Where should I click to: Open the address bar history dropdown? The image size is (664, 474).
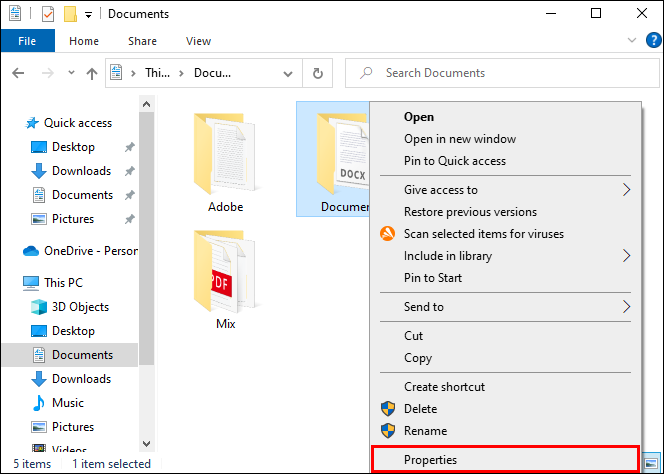[x=286, y=73]
